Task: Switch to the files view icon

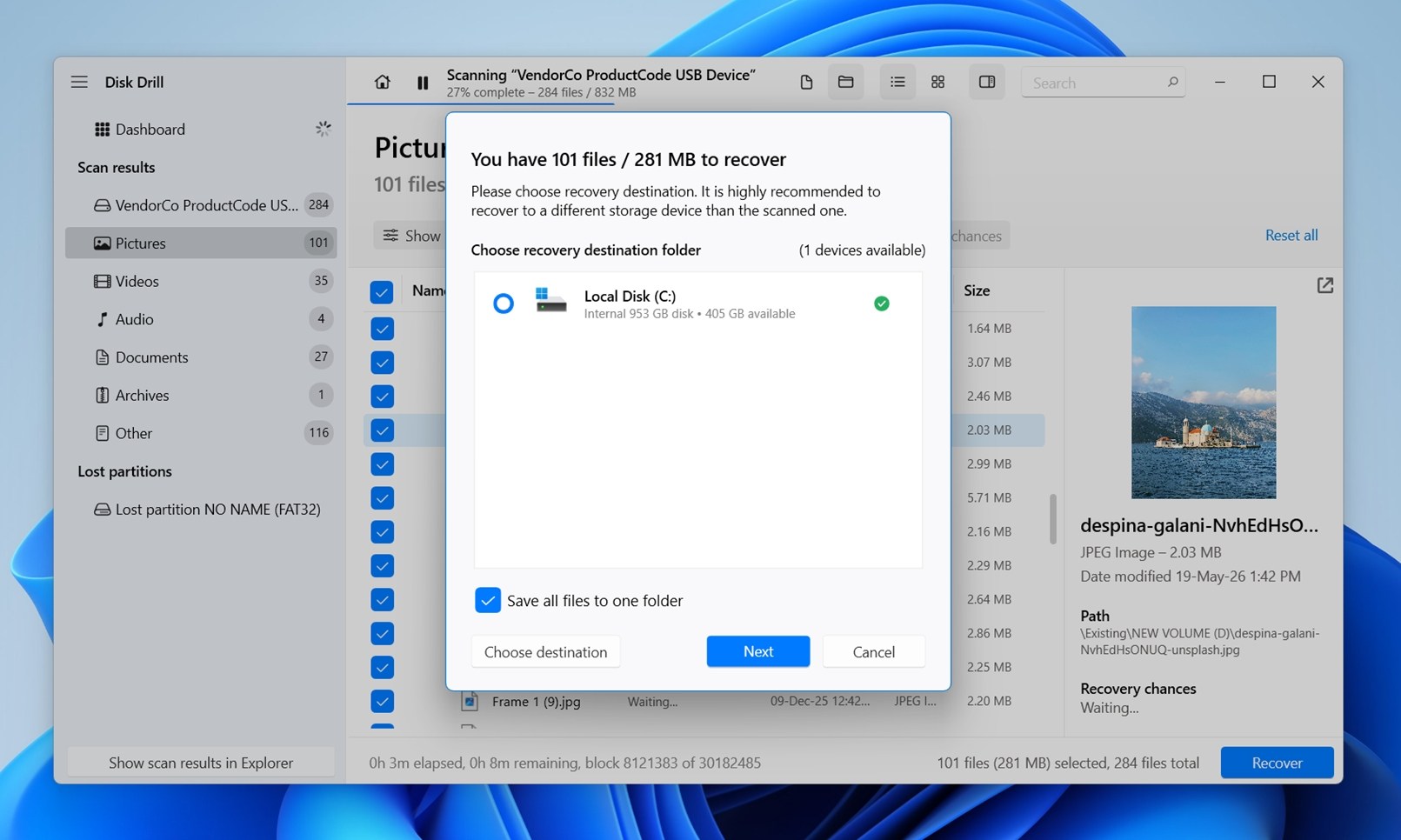Action: 806,82
